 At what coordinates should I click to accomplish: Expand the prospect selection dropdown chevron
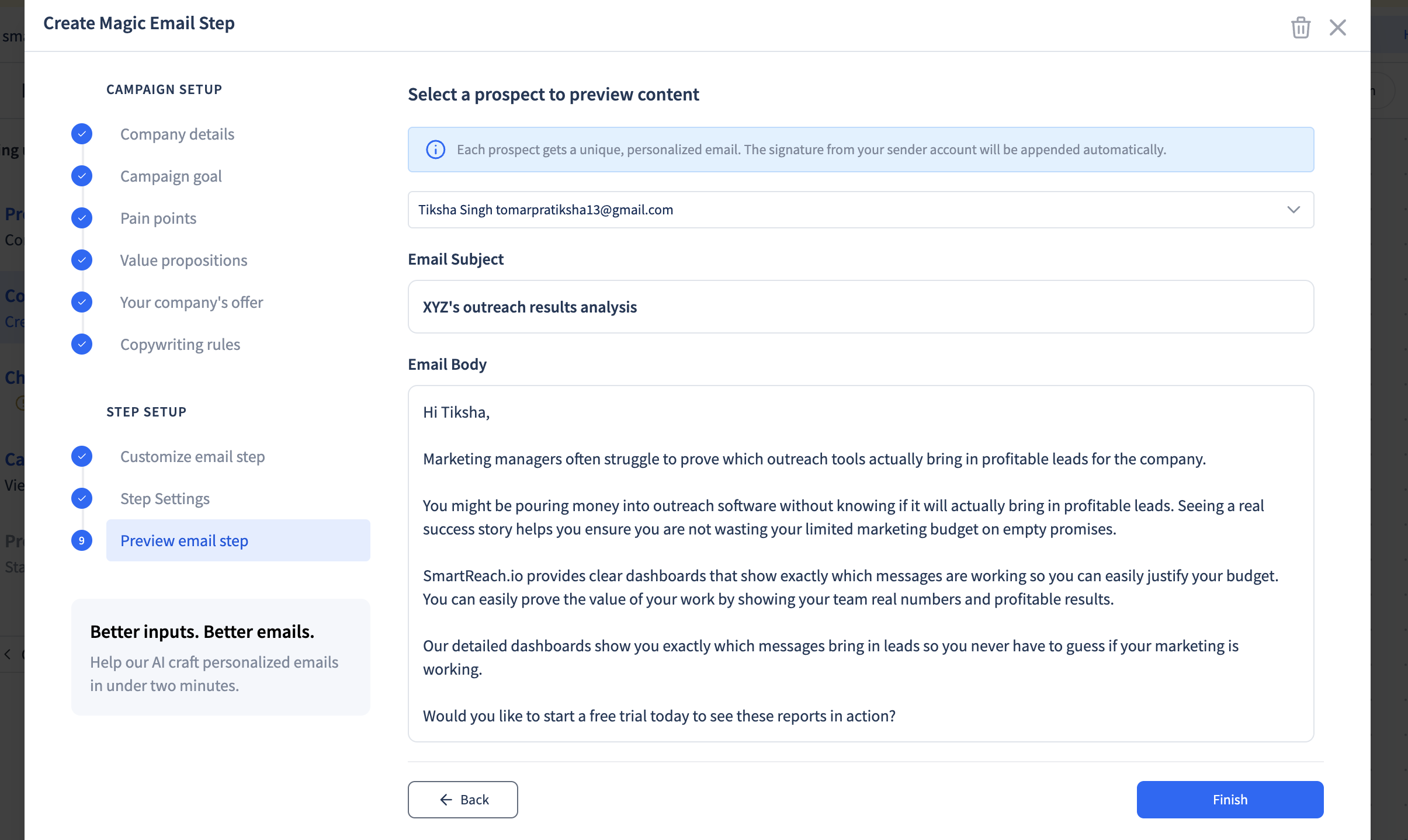coord(1293,210)
